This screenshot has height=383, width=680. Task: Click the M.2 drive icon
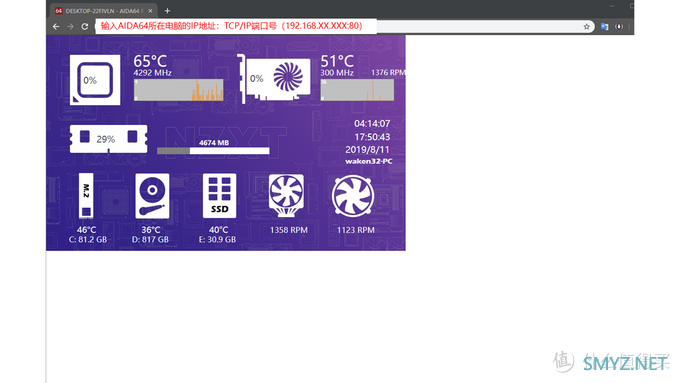[x=86, y=196]
